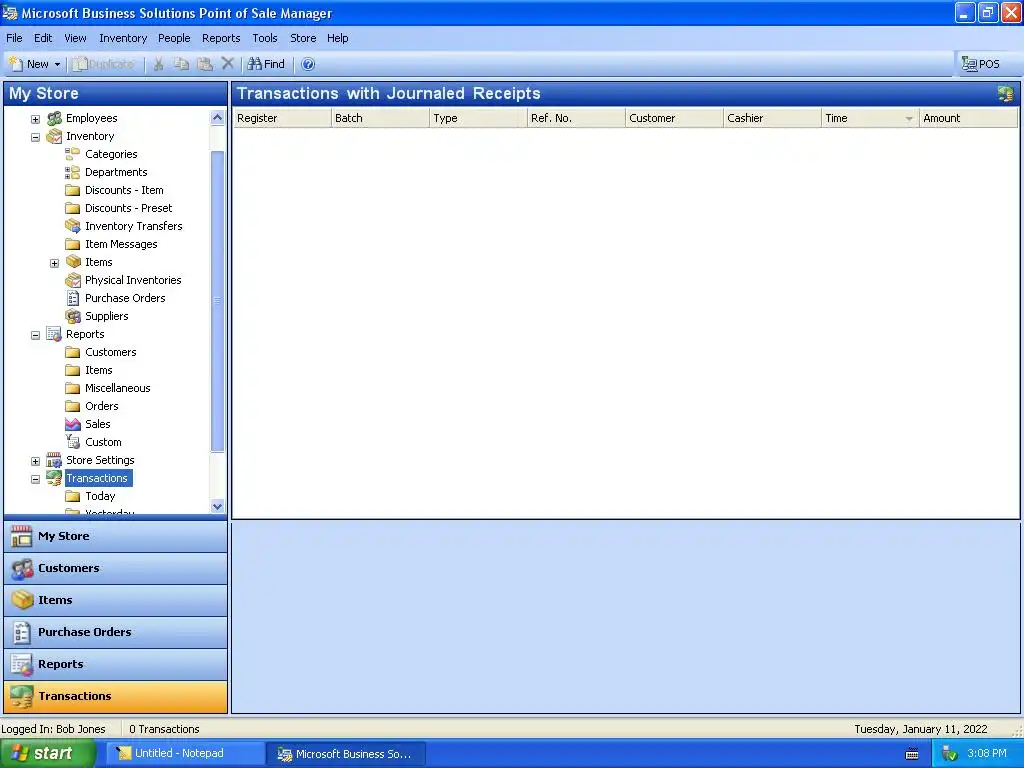Expand the Store Settings tree node

(x=35, y=461)
